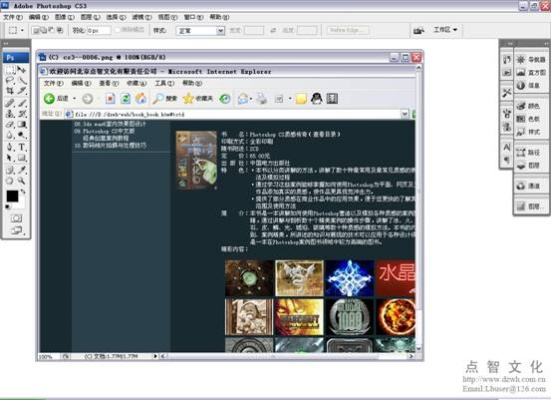Open the 选择 Select menu

pos(116,17)
